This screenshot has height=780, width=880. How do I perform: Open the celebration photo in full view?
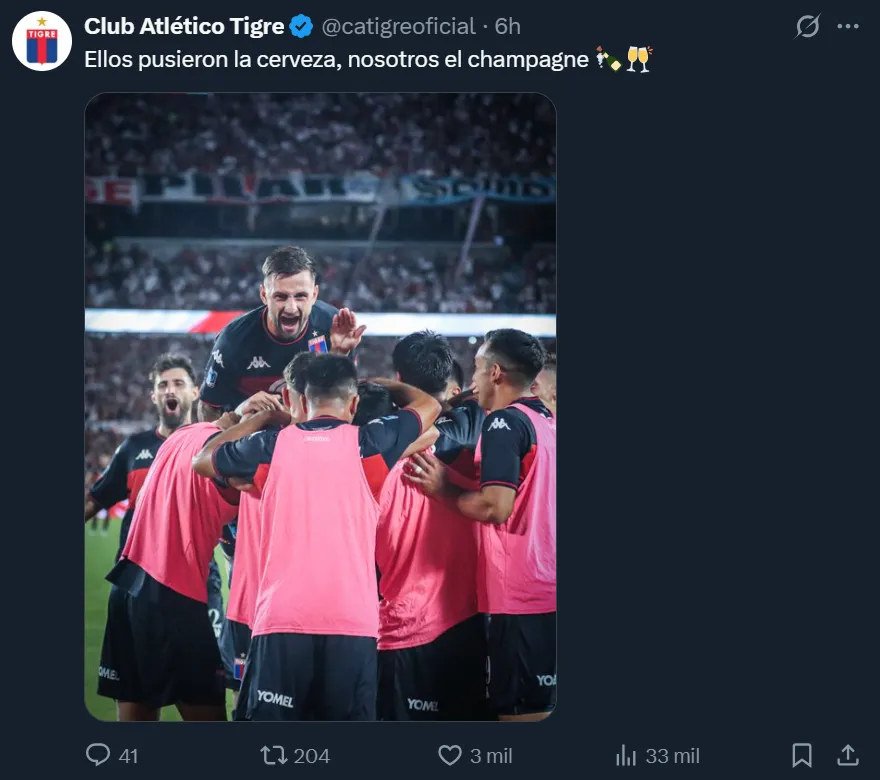point(320,406)
